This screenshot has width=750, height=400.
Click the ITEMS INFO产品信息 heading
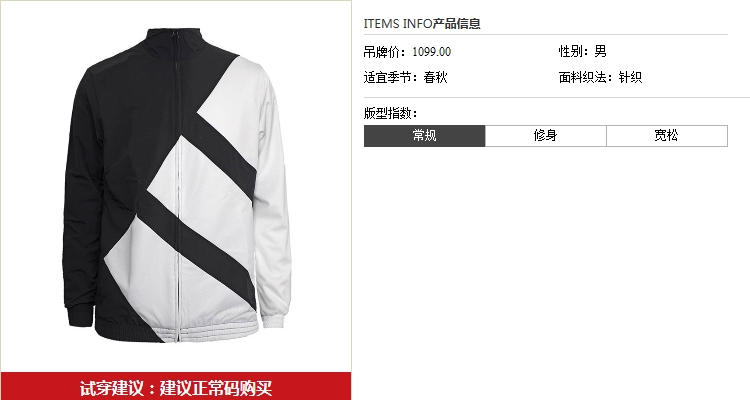[x=422, y=23]
